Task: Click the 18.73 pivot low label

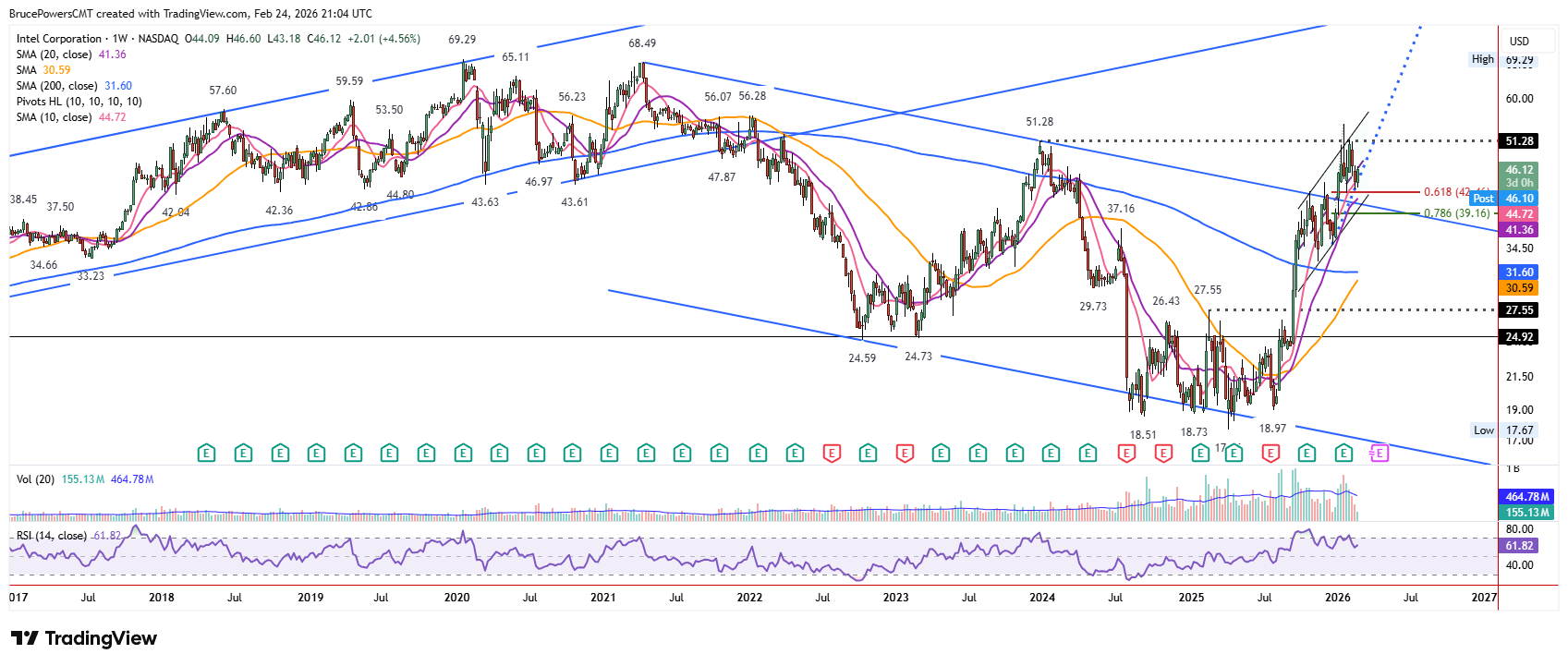Action: click(1194, 432)
